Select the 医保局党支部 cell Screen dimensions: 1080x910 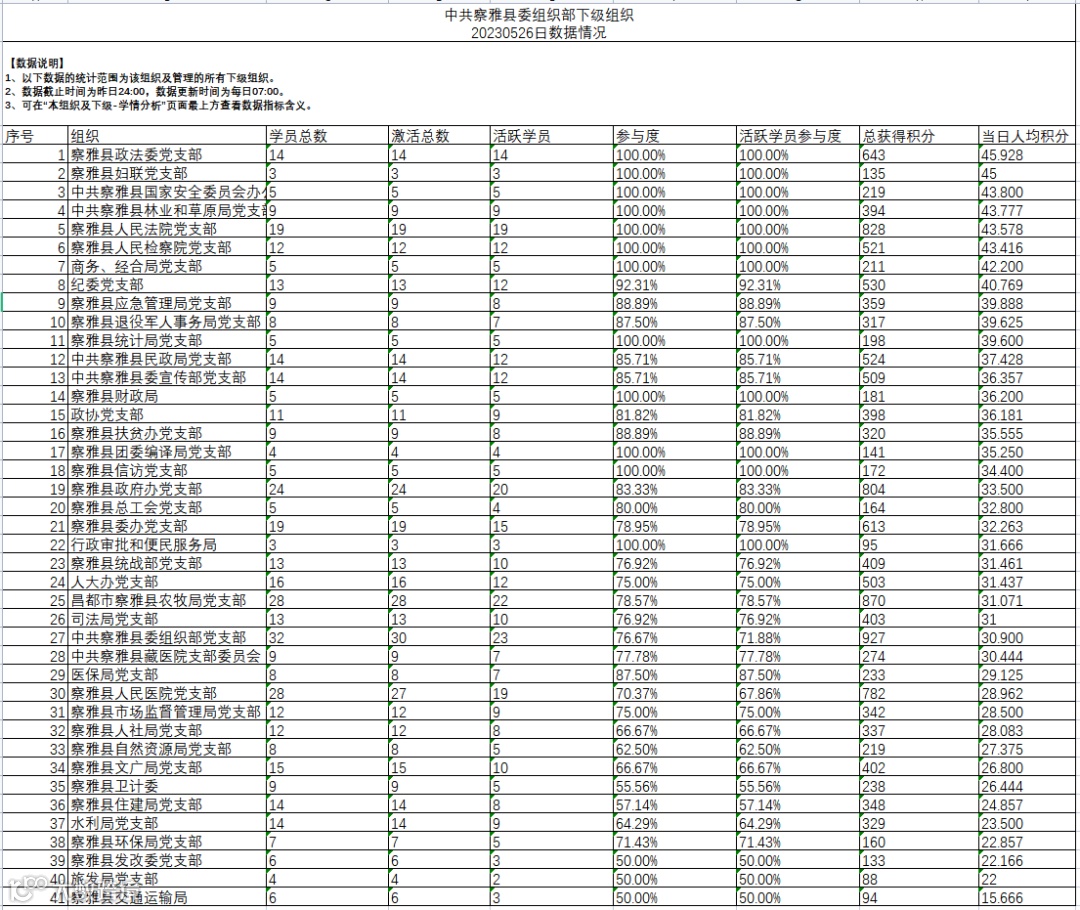(167, 675)
